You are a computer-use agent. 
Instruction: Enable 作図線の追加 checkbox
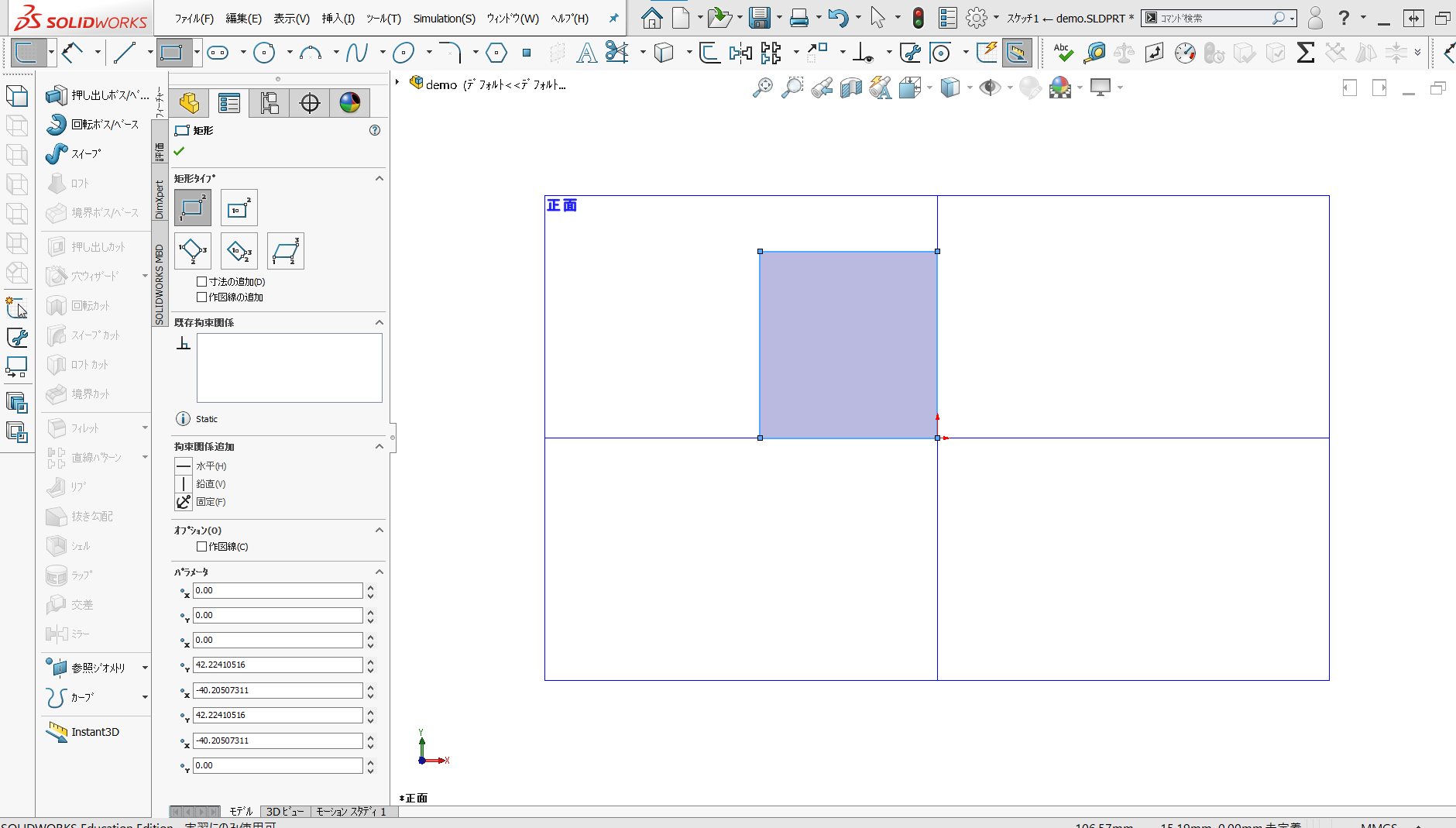(x=202, y=297)
